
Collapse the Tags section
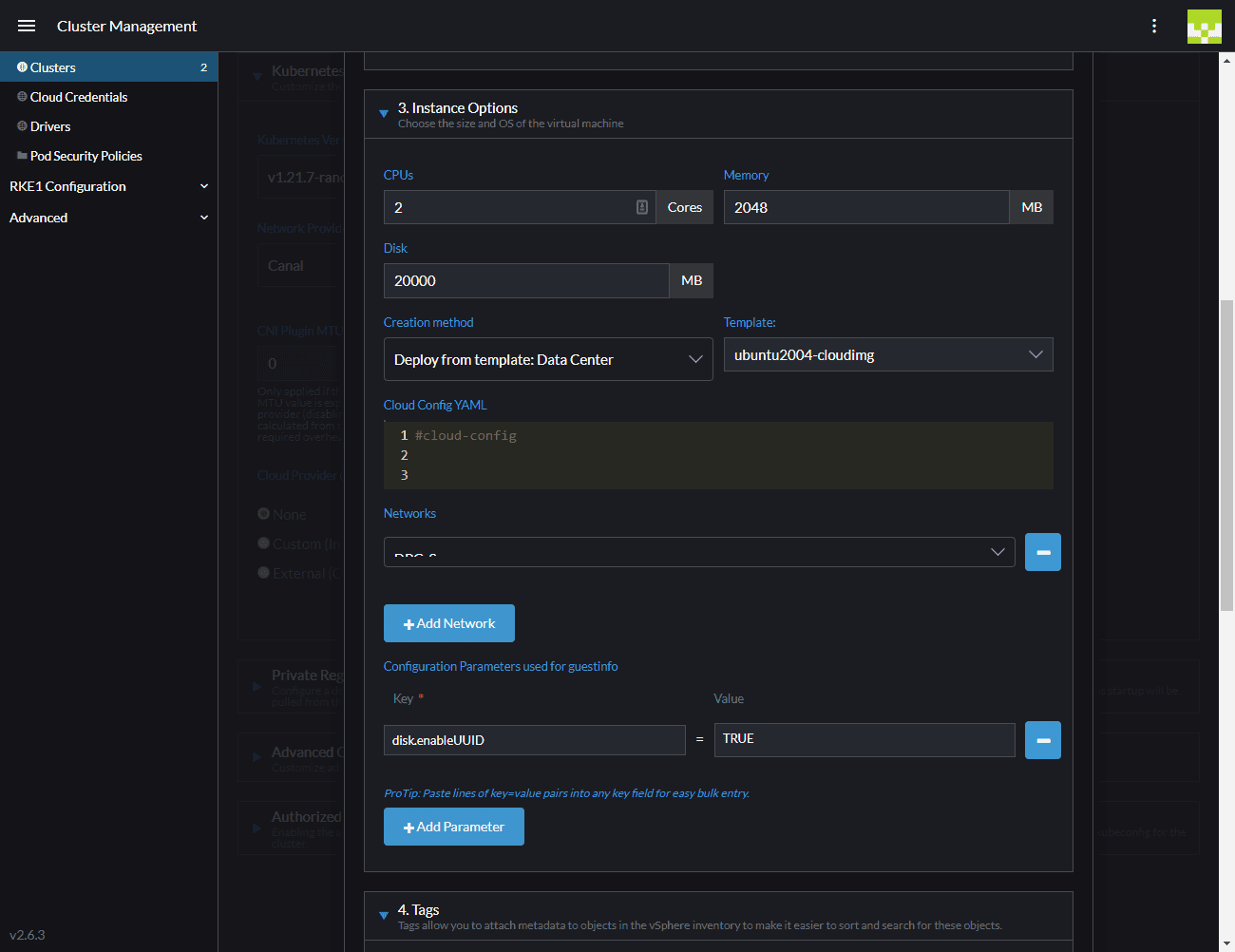tap(384, 916)
